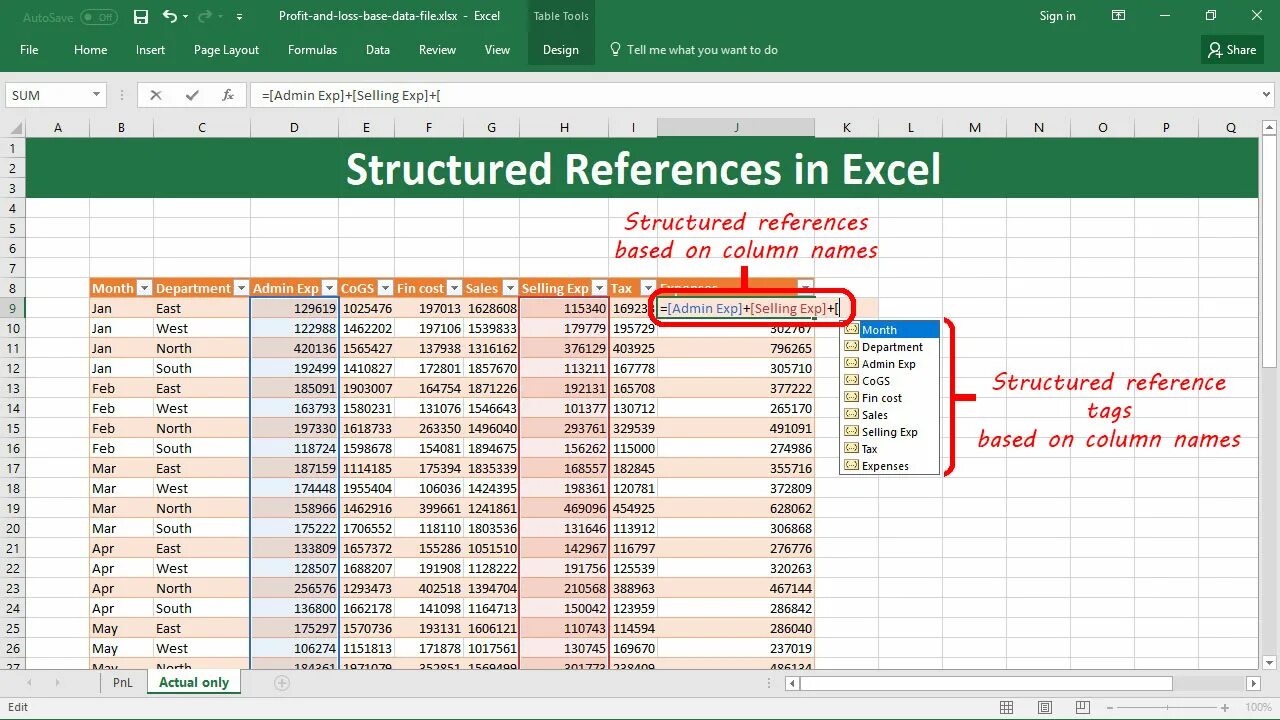This screenshot has width=1280, height=720.
Task: Click cell with value 796265
Action: coord(736,348)
